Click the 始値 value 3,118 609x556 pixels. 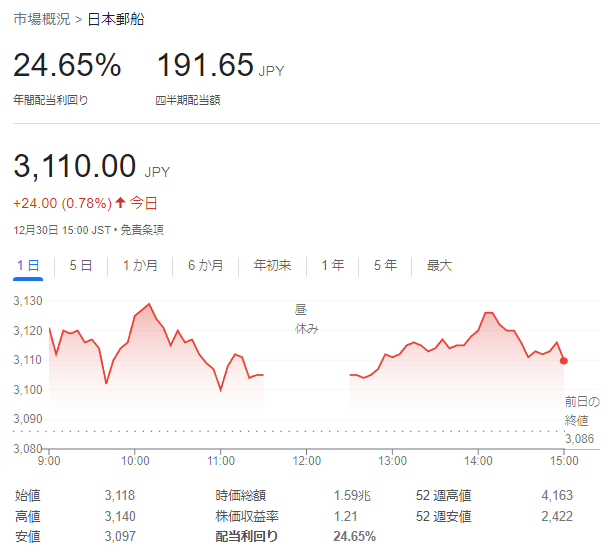(120, 495)
